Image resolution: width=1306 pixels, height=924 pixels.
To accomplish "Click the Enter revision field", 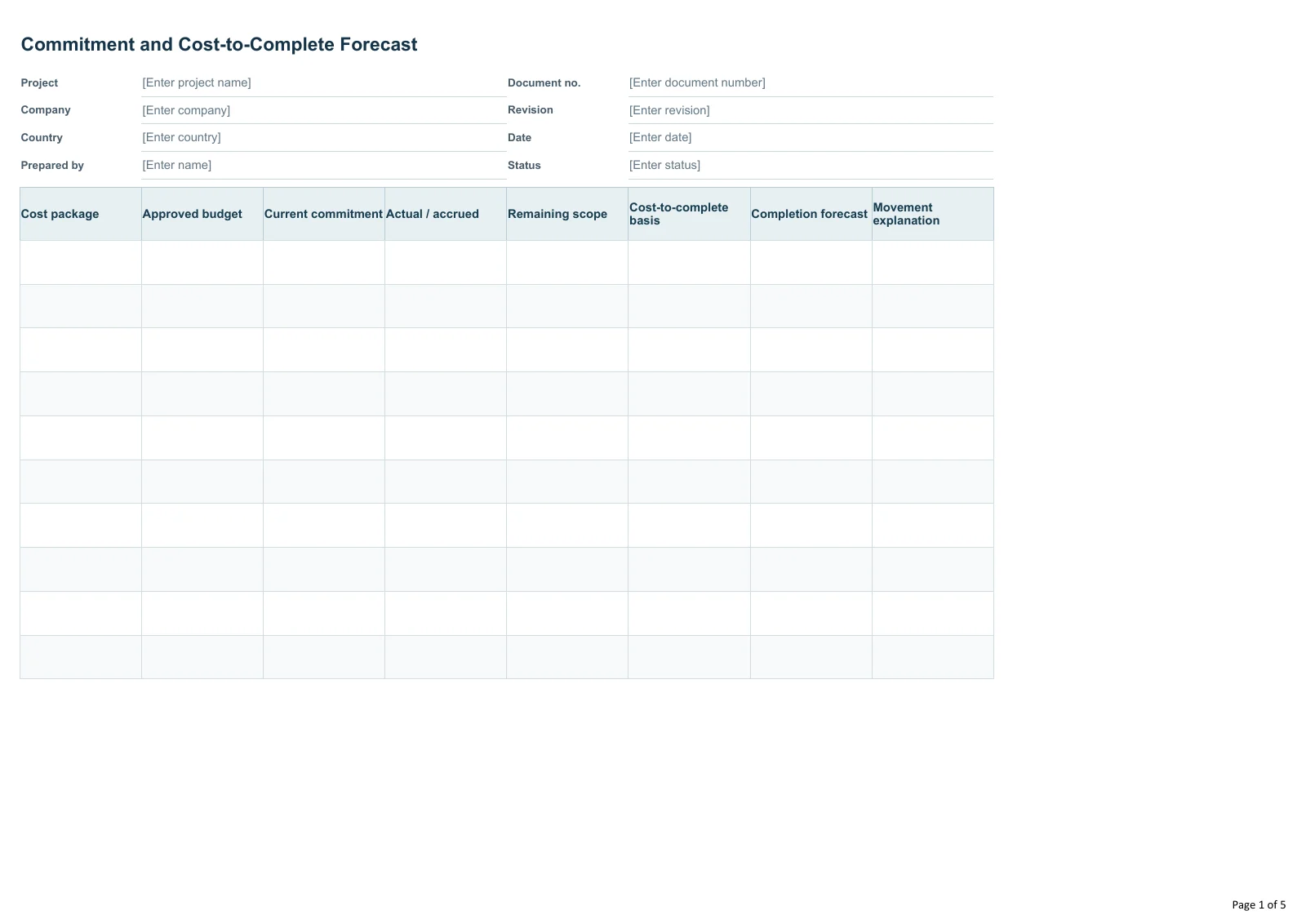I will [x=811, y=110].
